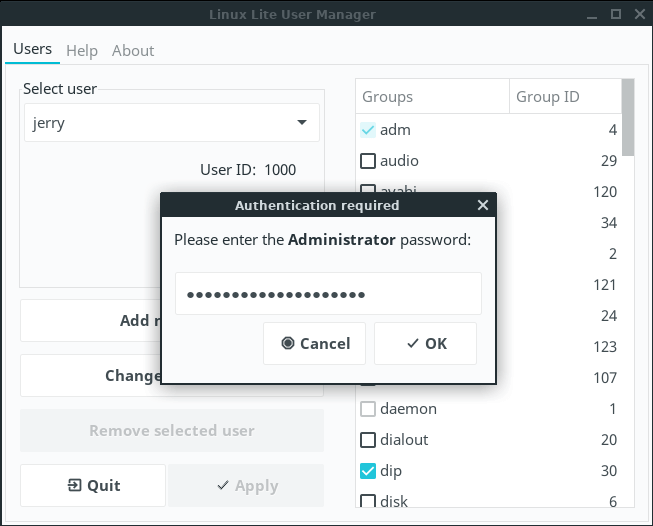Switch to the Help tab

(82, 50)
